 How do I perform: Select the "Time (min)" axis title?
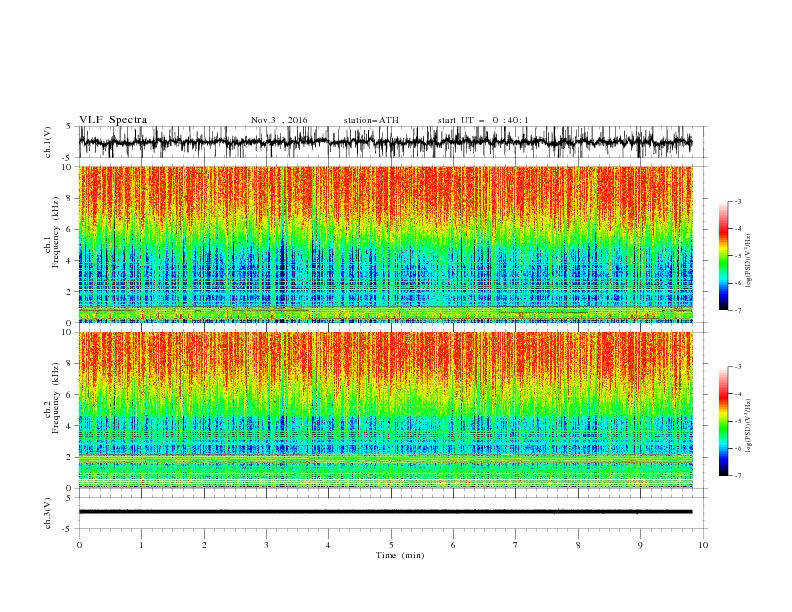pyautogui.click(x=400, y=555)
